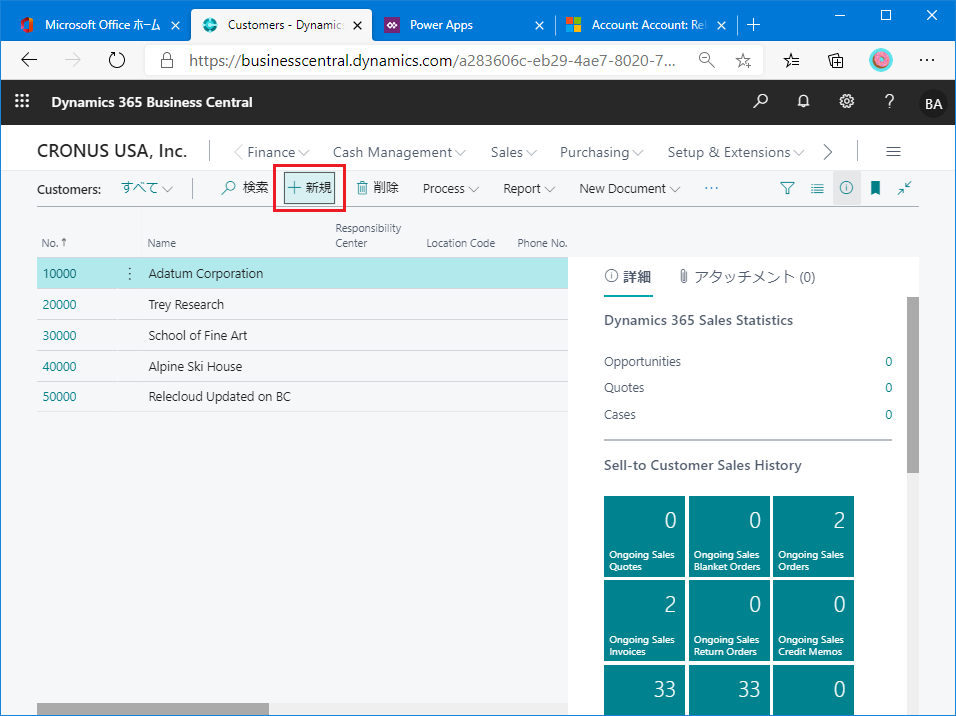The height and width of the screenshot is (716, 956).
Task: Bookmark this page with the bookmark icon
Action: click(x=876, y=188)
